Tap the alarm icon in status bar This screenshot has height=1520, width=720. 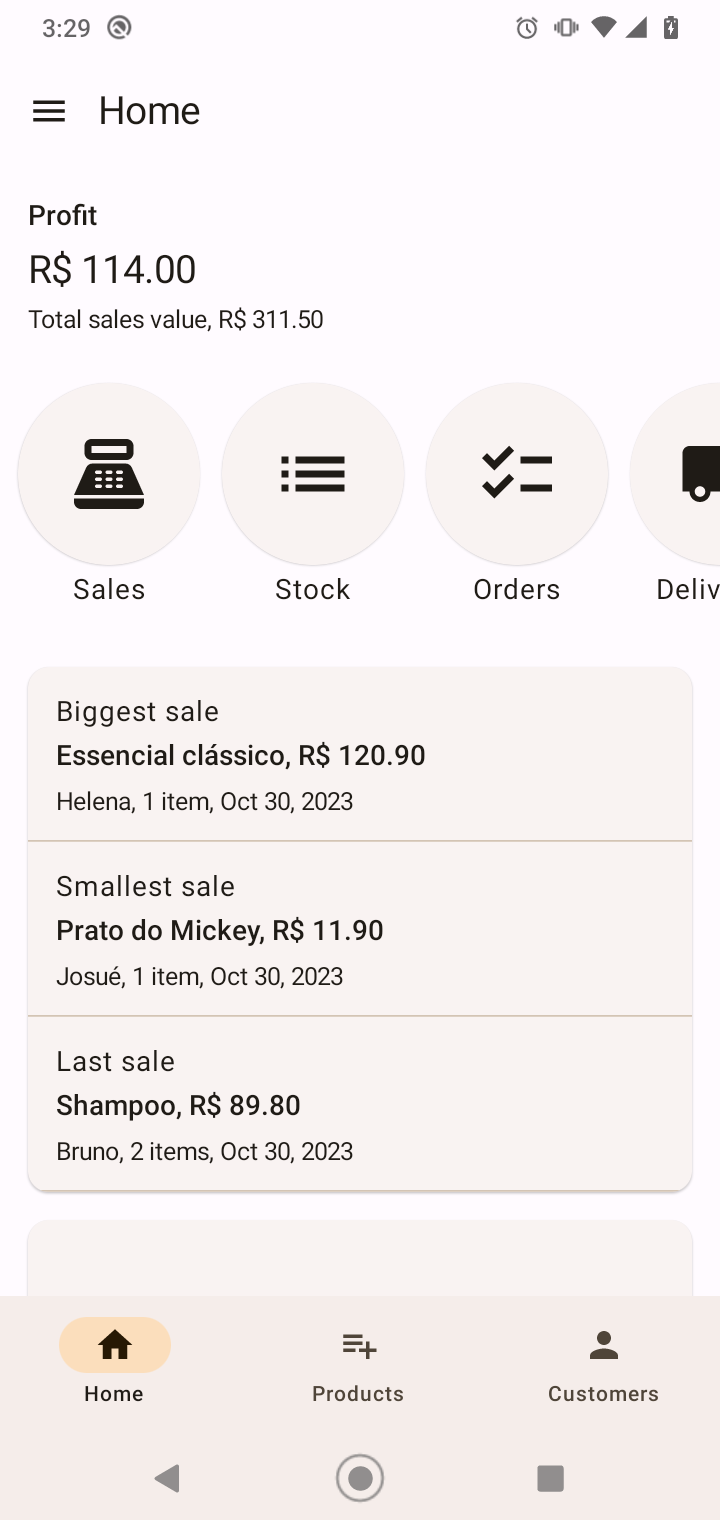pyautogui.click(x=527, y=28)
